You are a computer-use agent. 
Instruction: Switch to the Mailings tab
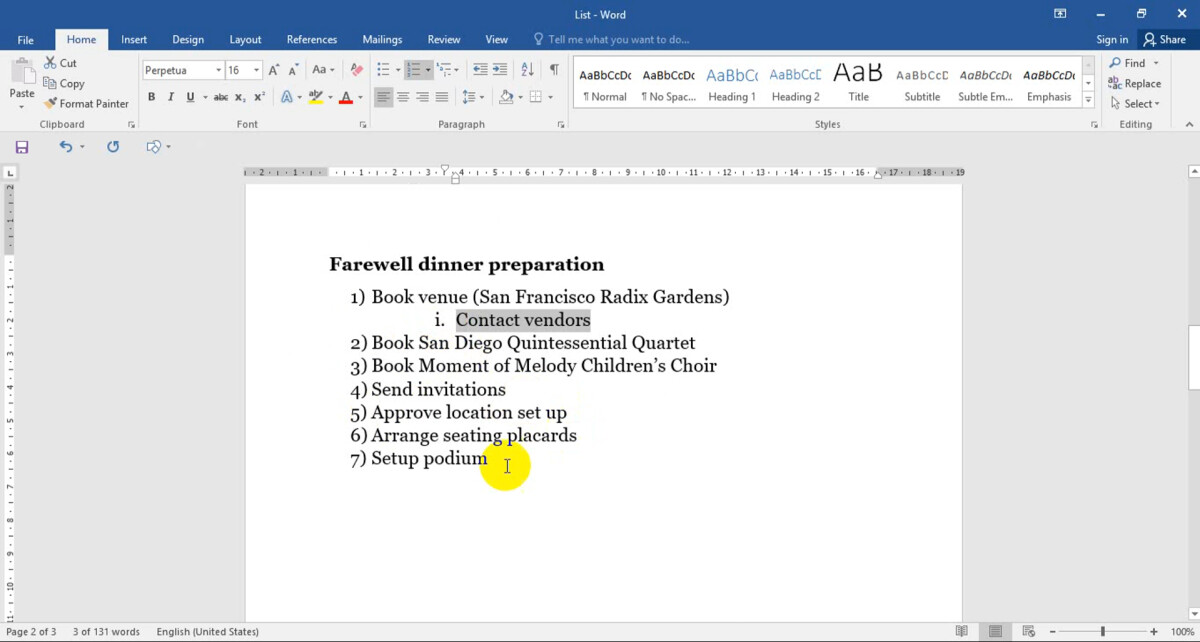(382, 40)
